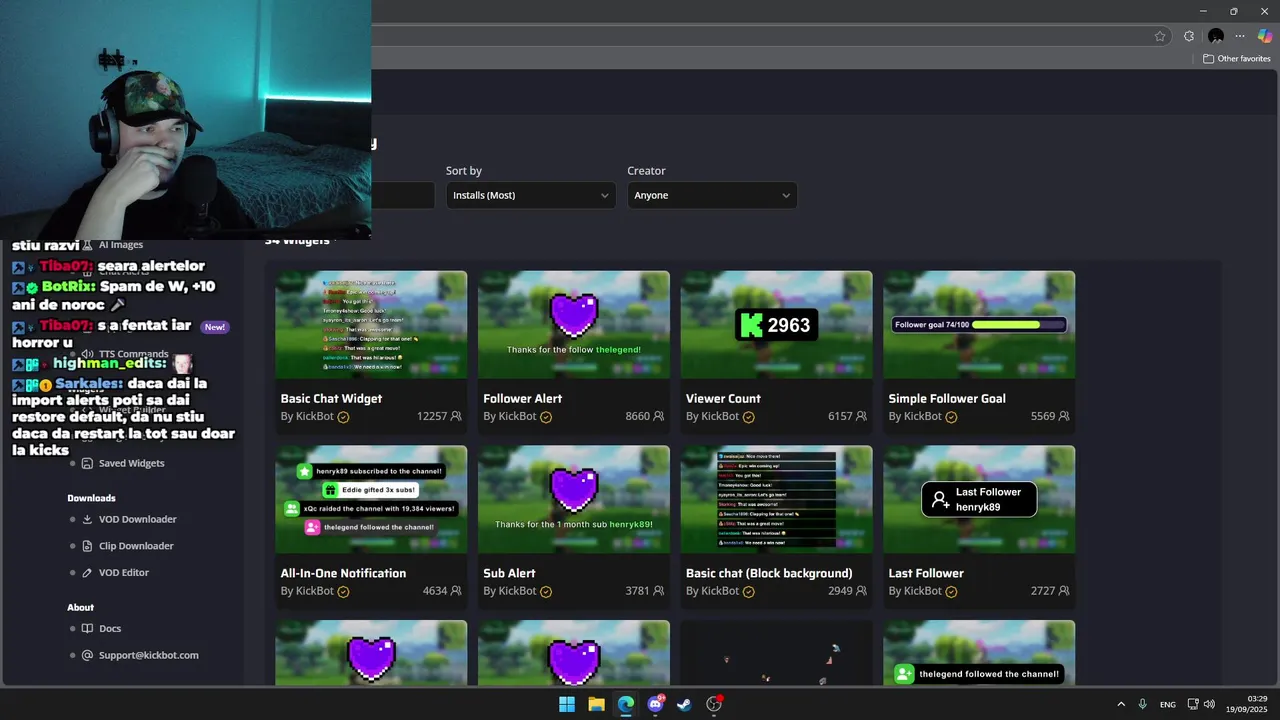Open the browser profile avatar

1216,36
